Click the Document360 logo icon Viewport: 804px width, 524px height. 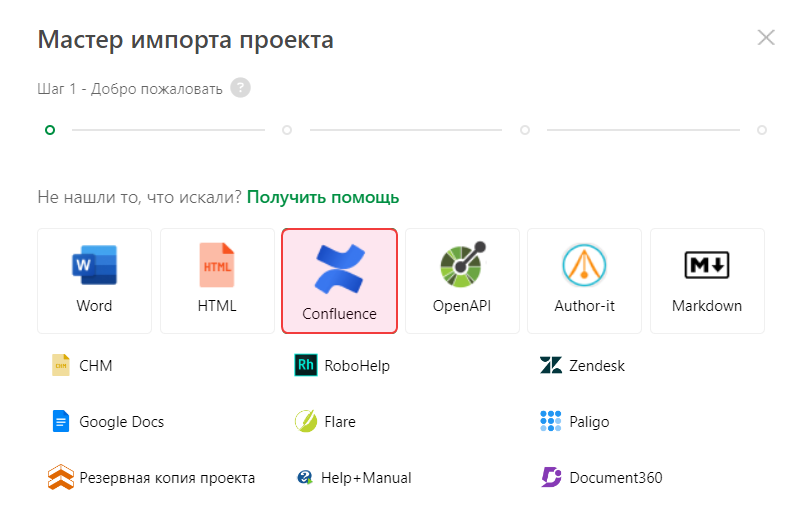point(551,477)
